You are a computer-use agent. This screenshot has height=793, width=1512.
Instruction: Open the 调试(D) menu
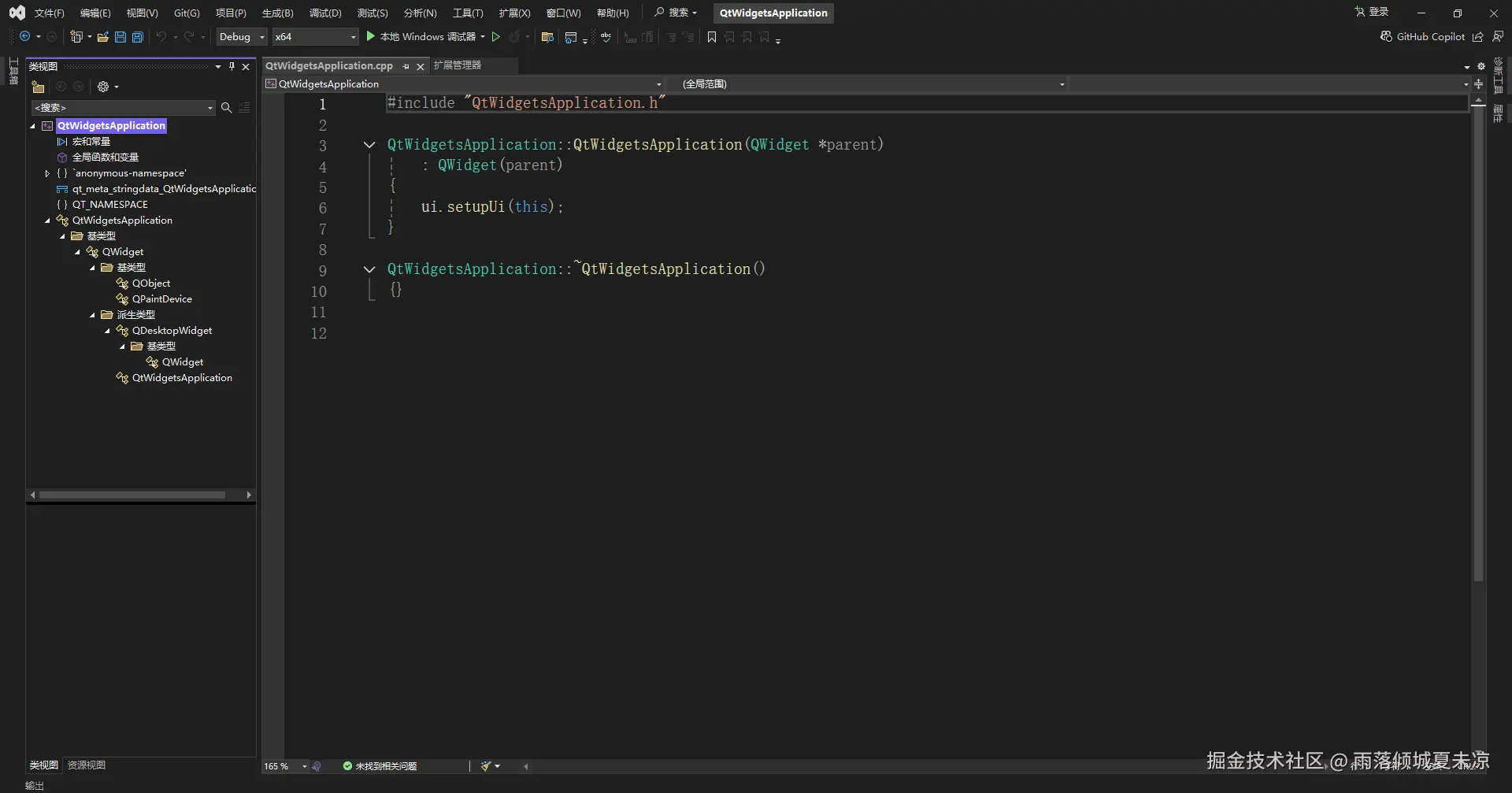pyautogui.click(x=325, y=13)
